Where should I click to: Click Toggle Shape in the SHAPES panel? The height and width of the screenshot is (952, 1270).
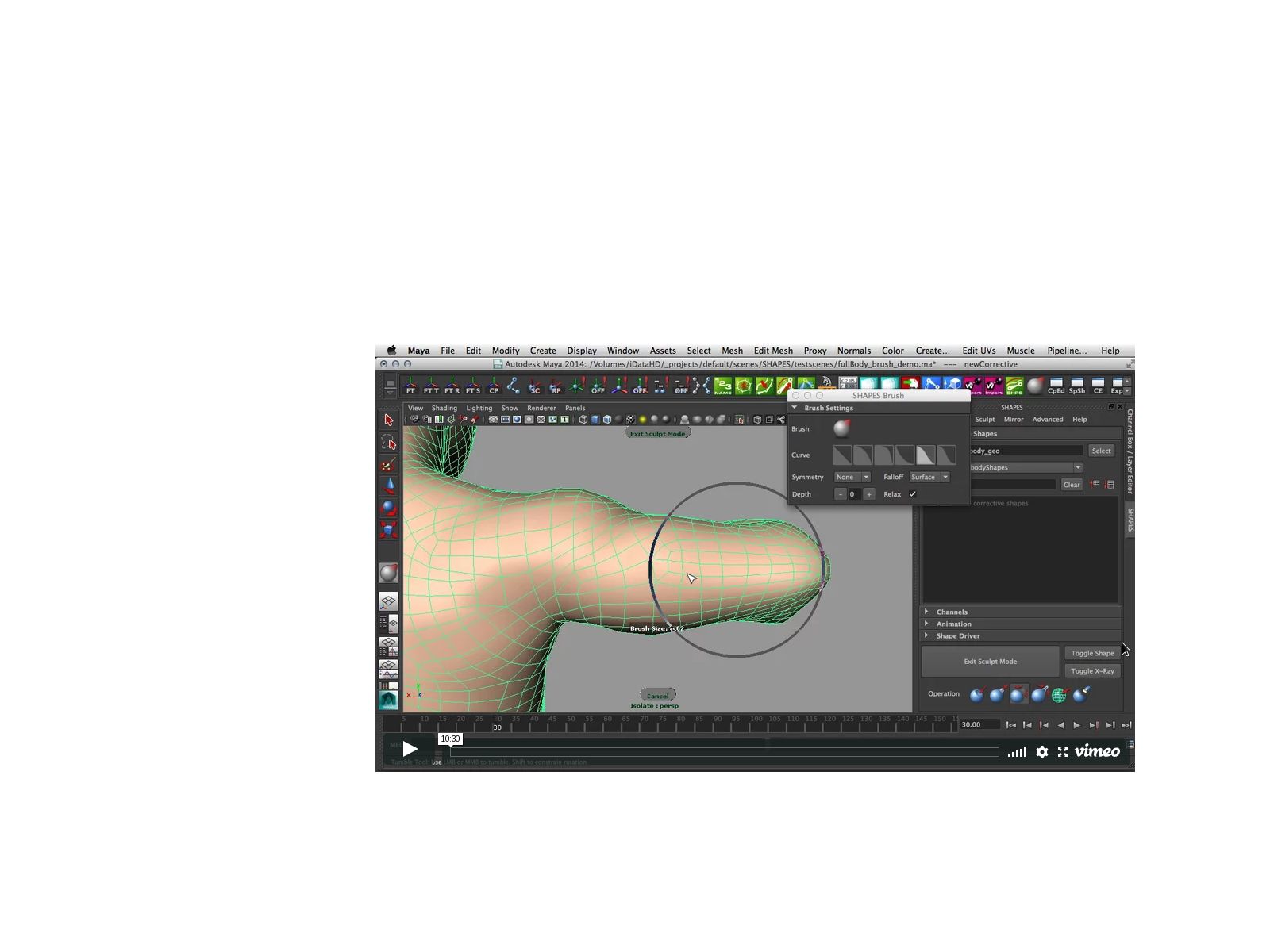coord(1092,653)
